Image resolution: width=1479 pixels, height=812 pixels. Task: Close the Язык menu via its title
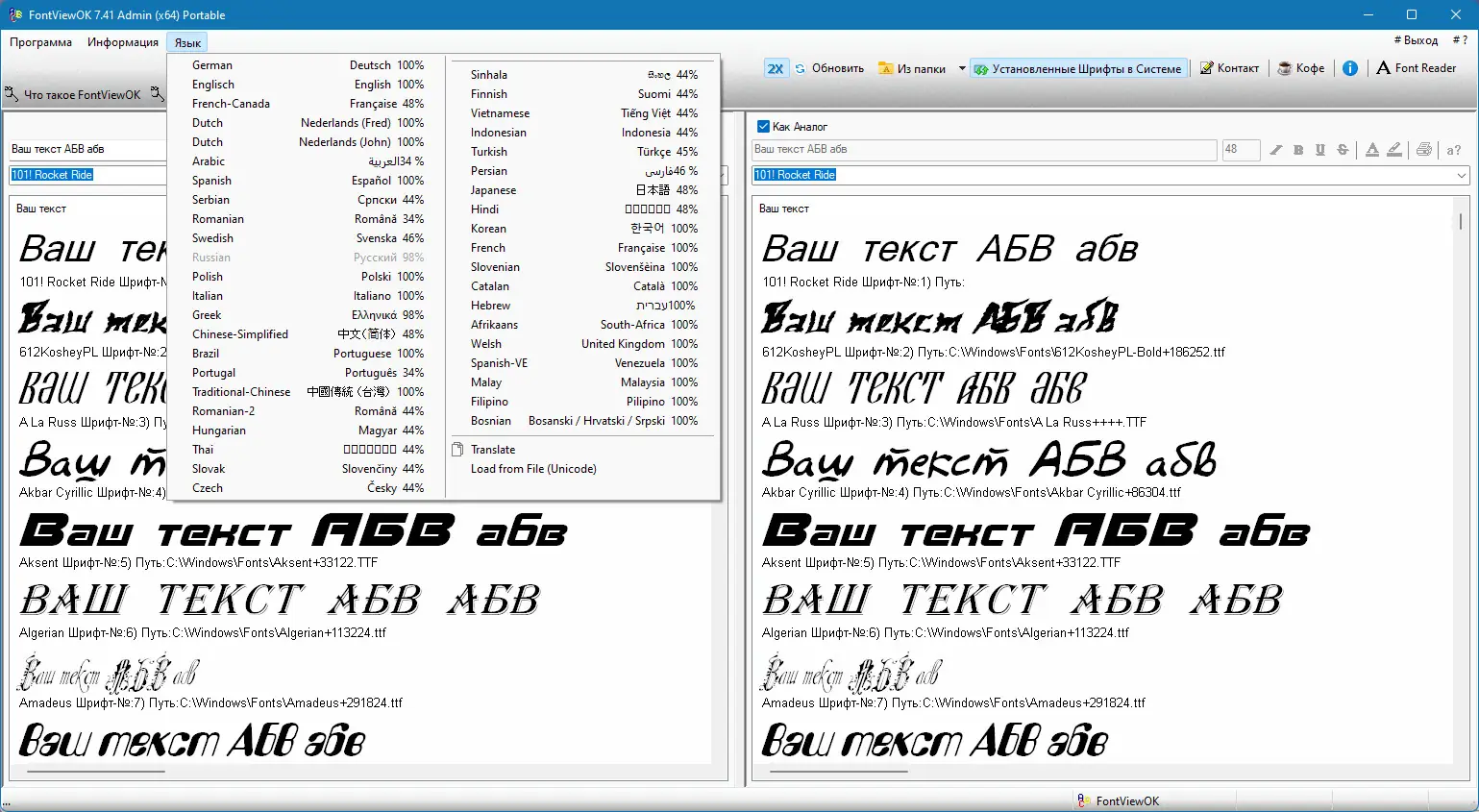(187, 42)
